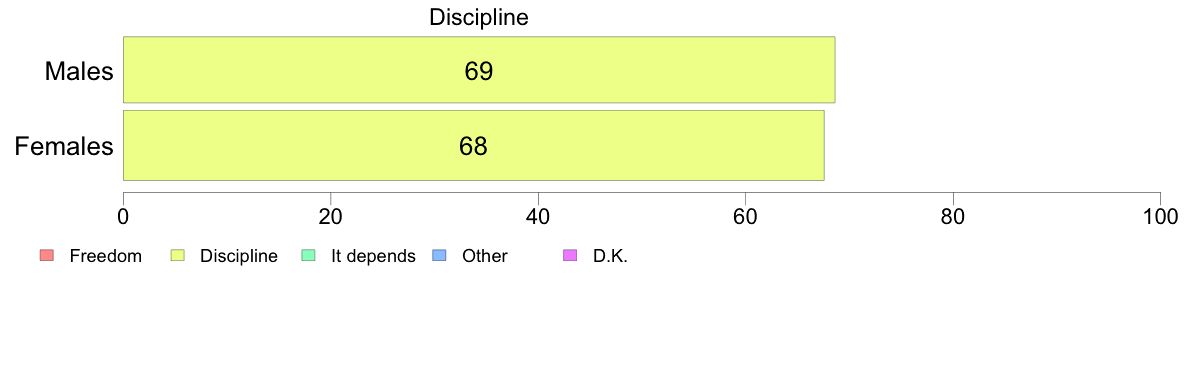This screenshot has width=1188, height=368.
Task: Click the D.K. legend text
Action: [611, 256]
